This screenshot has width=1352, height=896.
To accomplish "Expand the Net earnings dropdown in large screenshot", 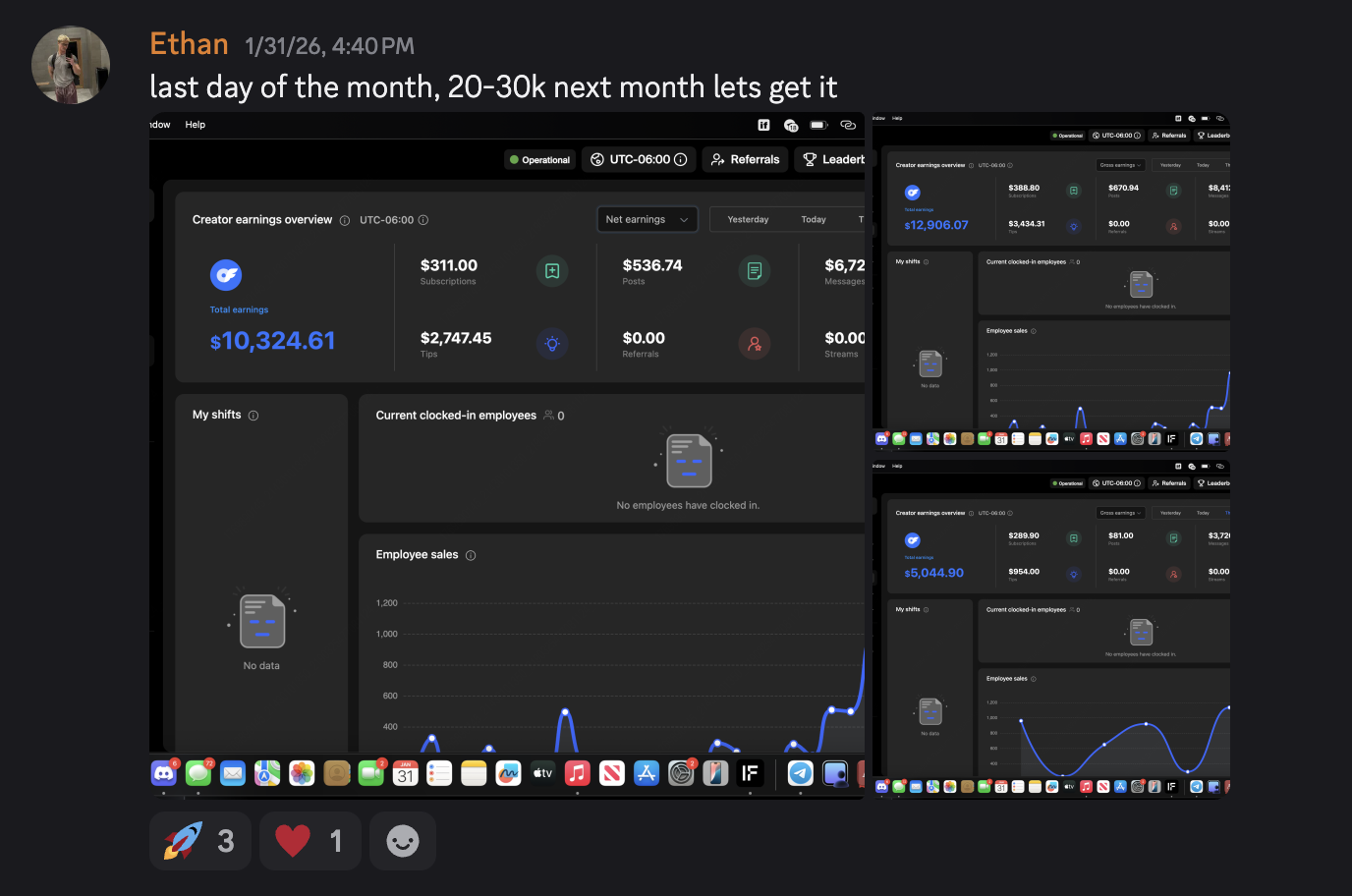I will pos(647,219).
